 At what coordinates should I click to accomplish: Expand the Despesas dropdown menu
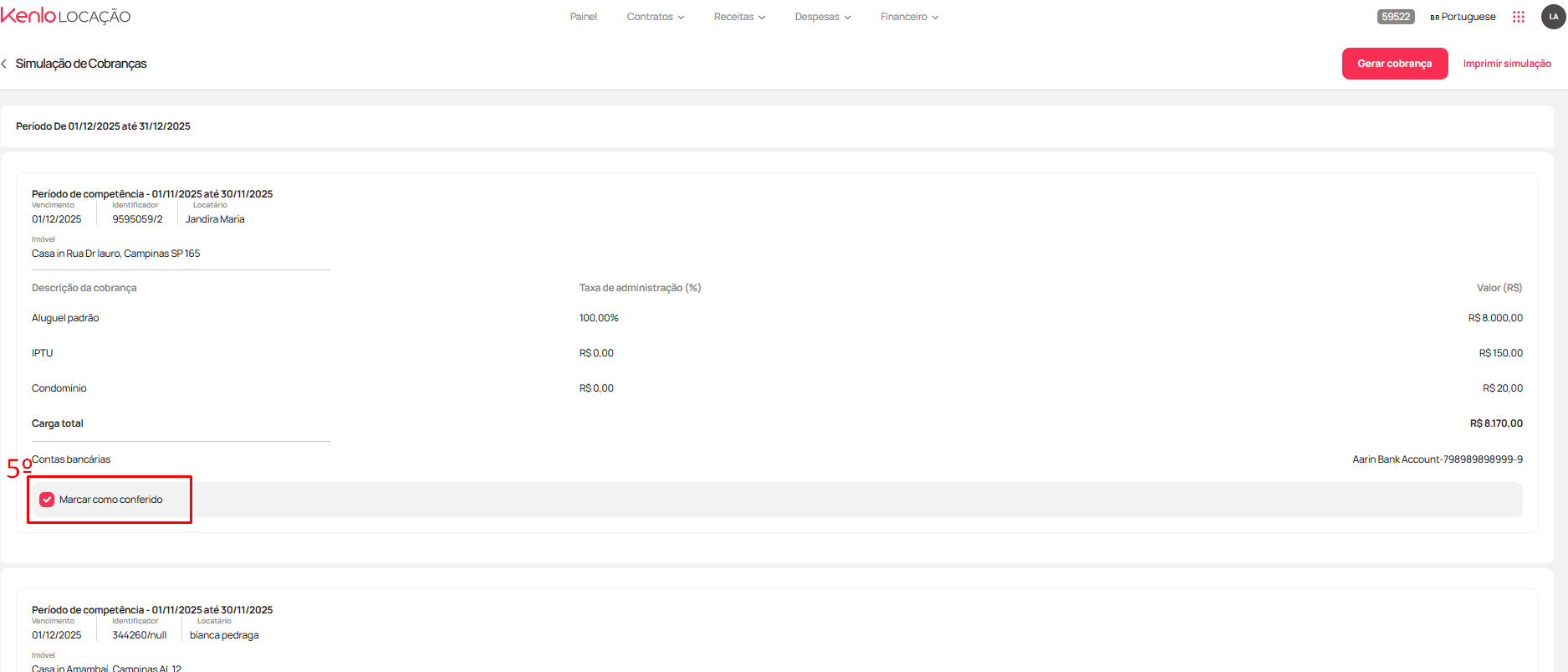pos(823,17)
